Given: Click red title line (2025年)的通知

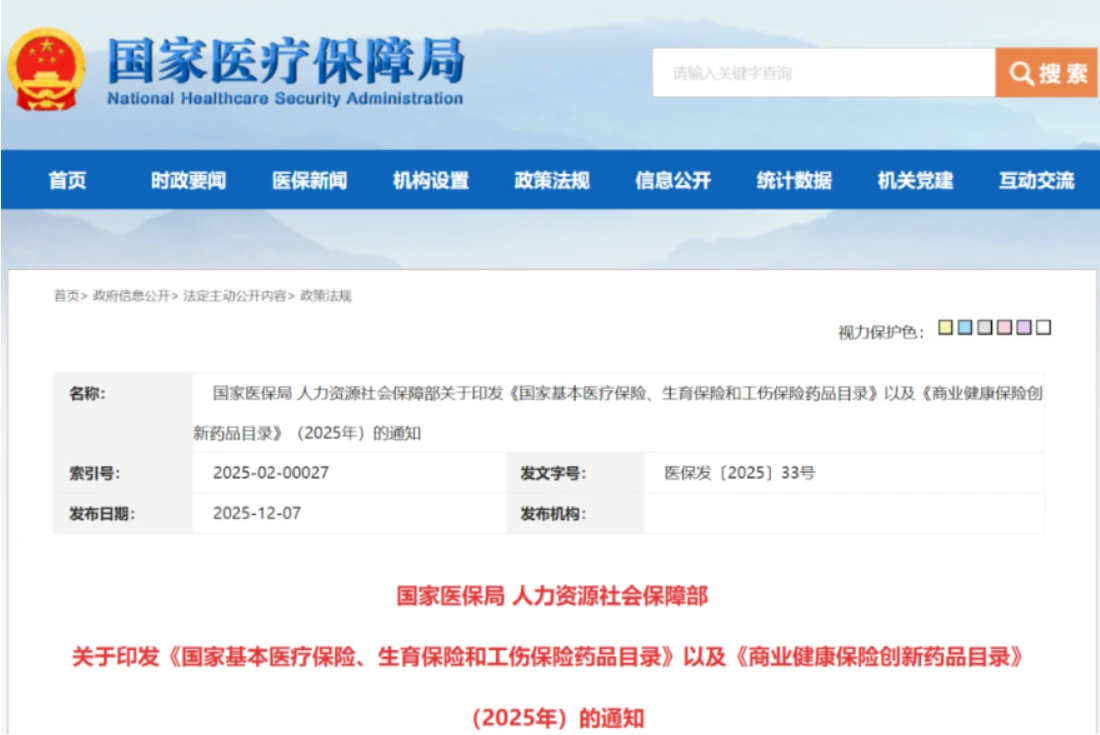Looking at the screenshot, I should click(558, 718).
